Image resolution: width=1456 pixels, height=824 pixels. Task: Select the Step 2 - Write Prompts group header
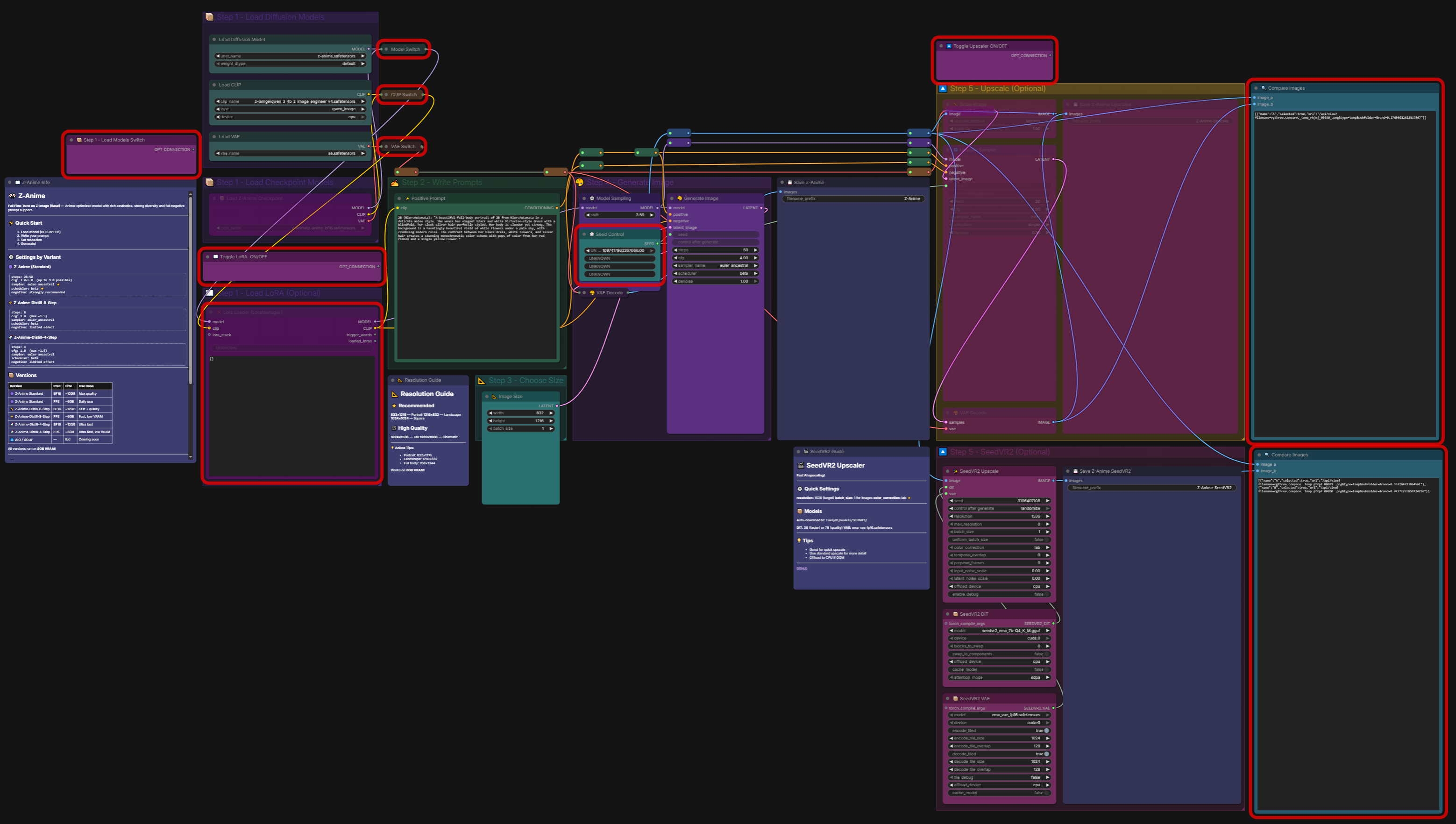441,183
